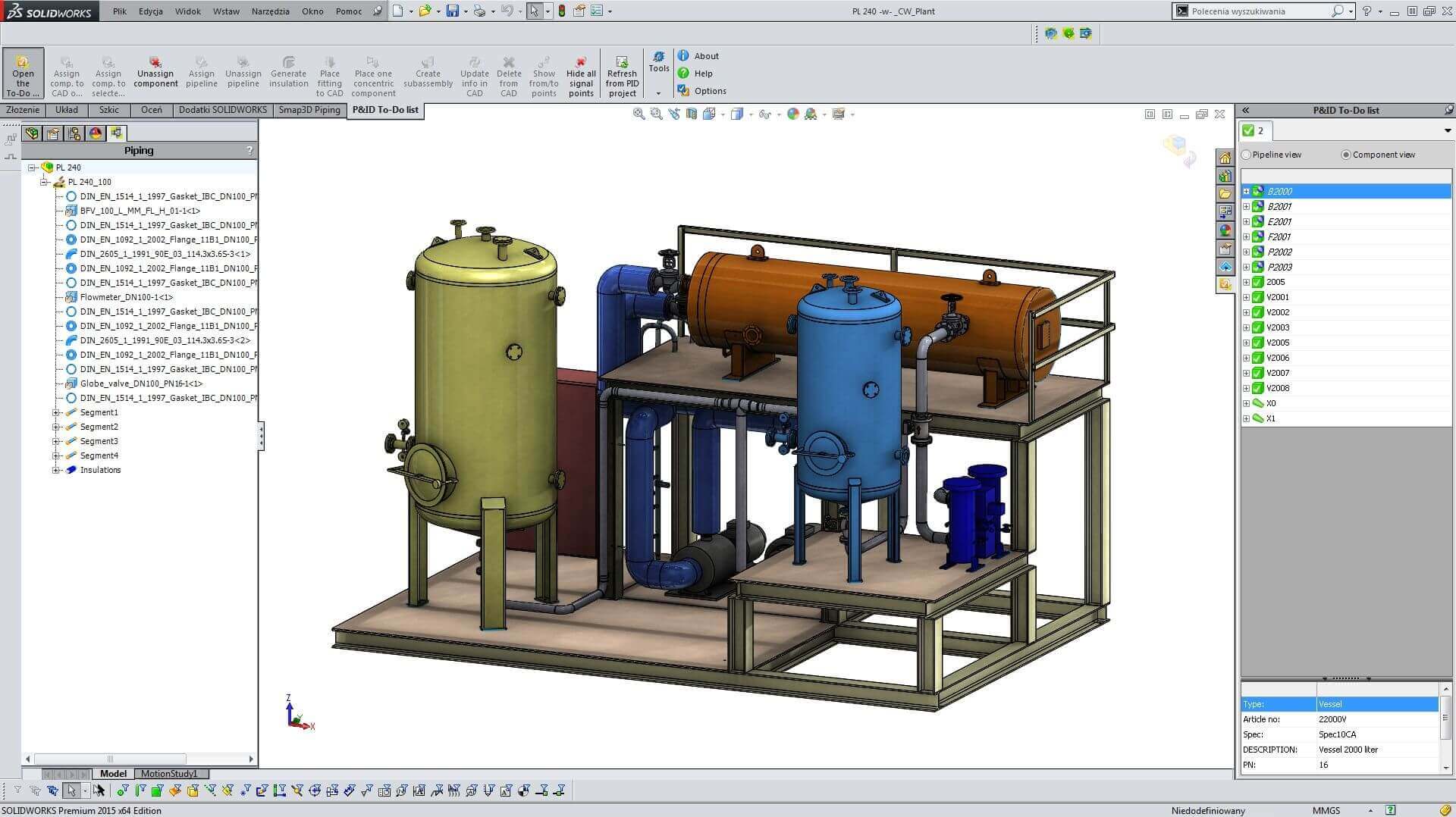
Task: Open the Narzędzia menu
Action: pos(270,11)
